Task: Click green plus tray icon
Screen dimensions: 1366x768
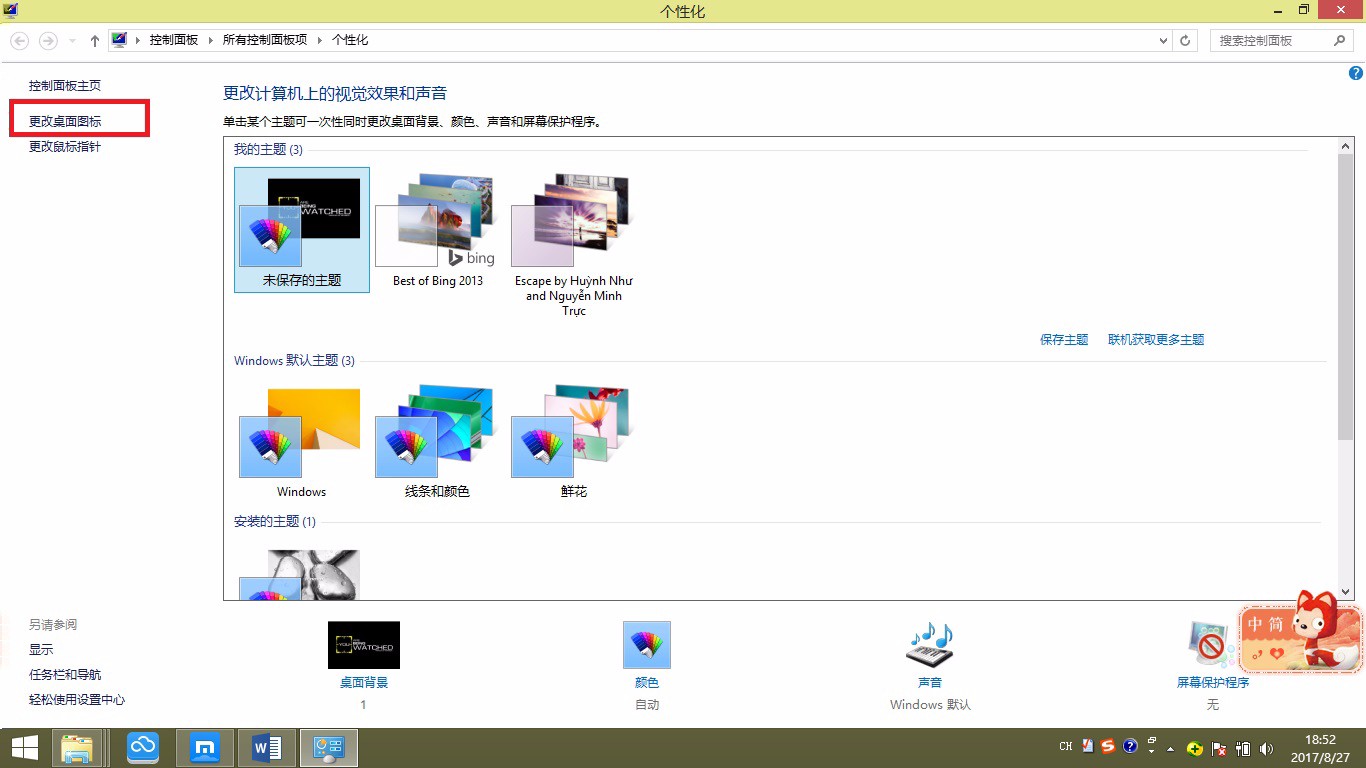Action: [x=1194, y=748]
